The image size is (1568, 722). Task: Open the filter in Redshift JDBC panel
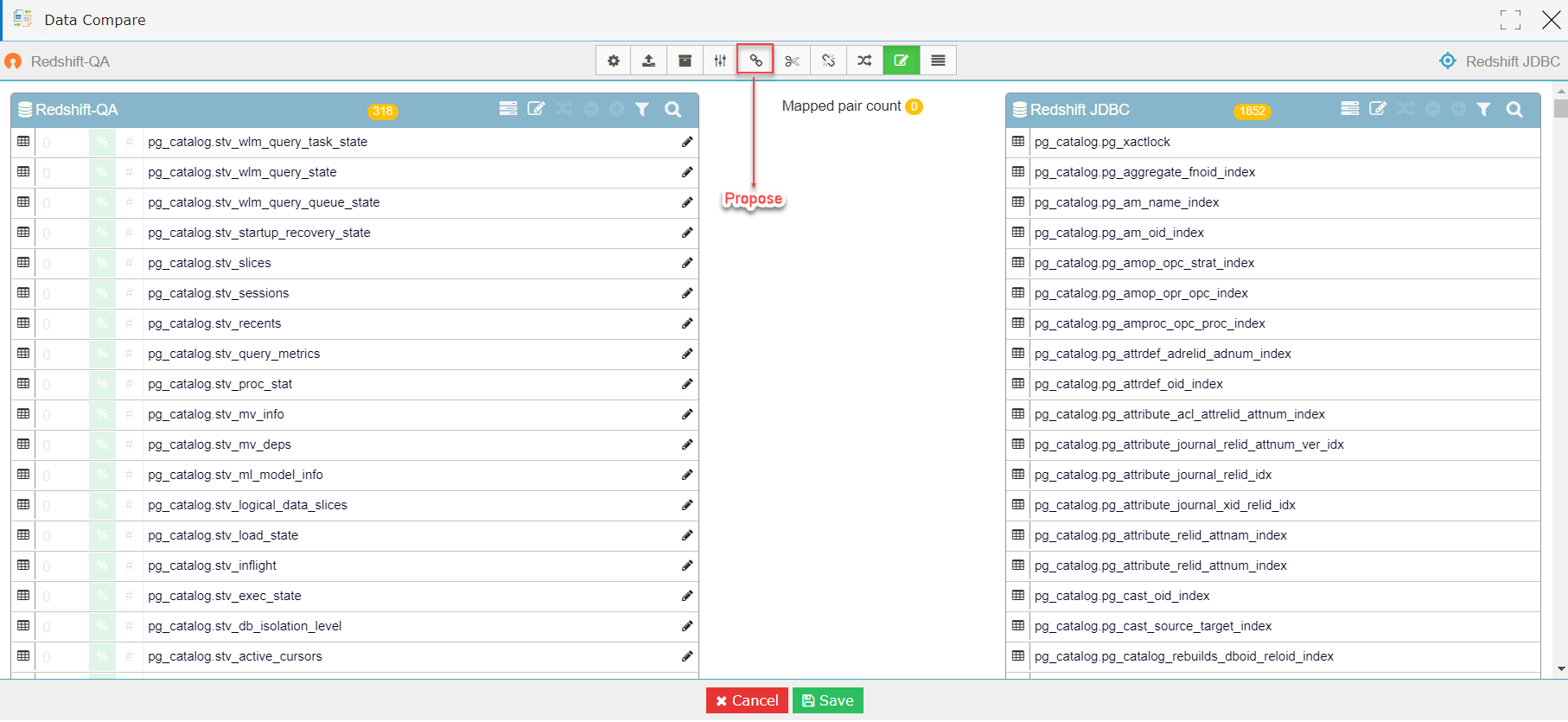1484,109
